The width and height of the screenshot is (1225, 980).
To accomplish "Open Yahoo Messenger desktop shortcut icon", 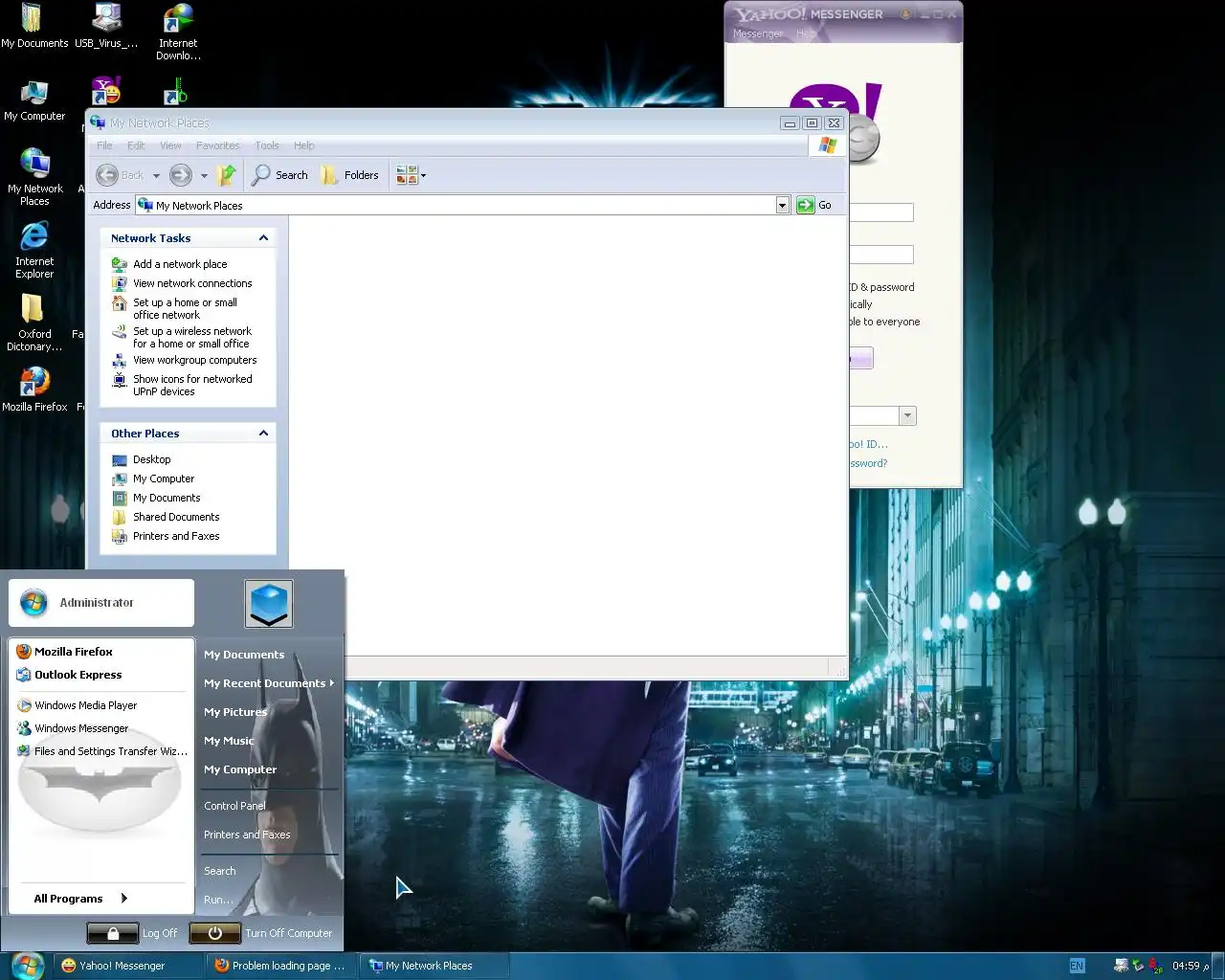I will (105, 92).
